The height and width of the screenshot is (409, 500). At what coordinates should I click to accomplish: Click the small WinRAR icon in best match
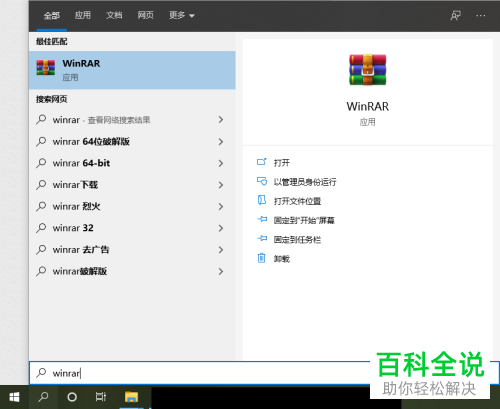[x=46, y=68]
